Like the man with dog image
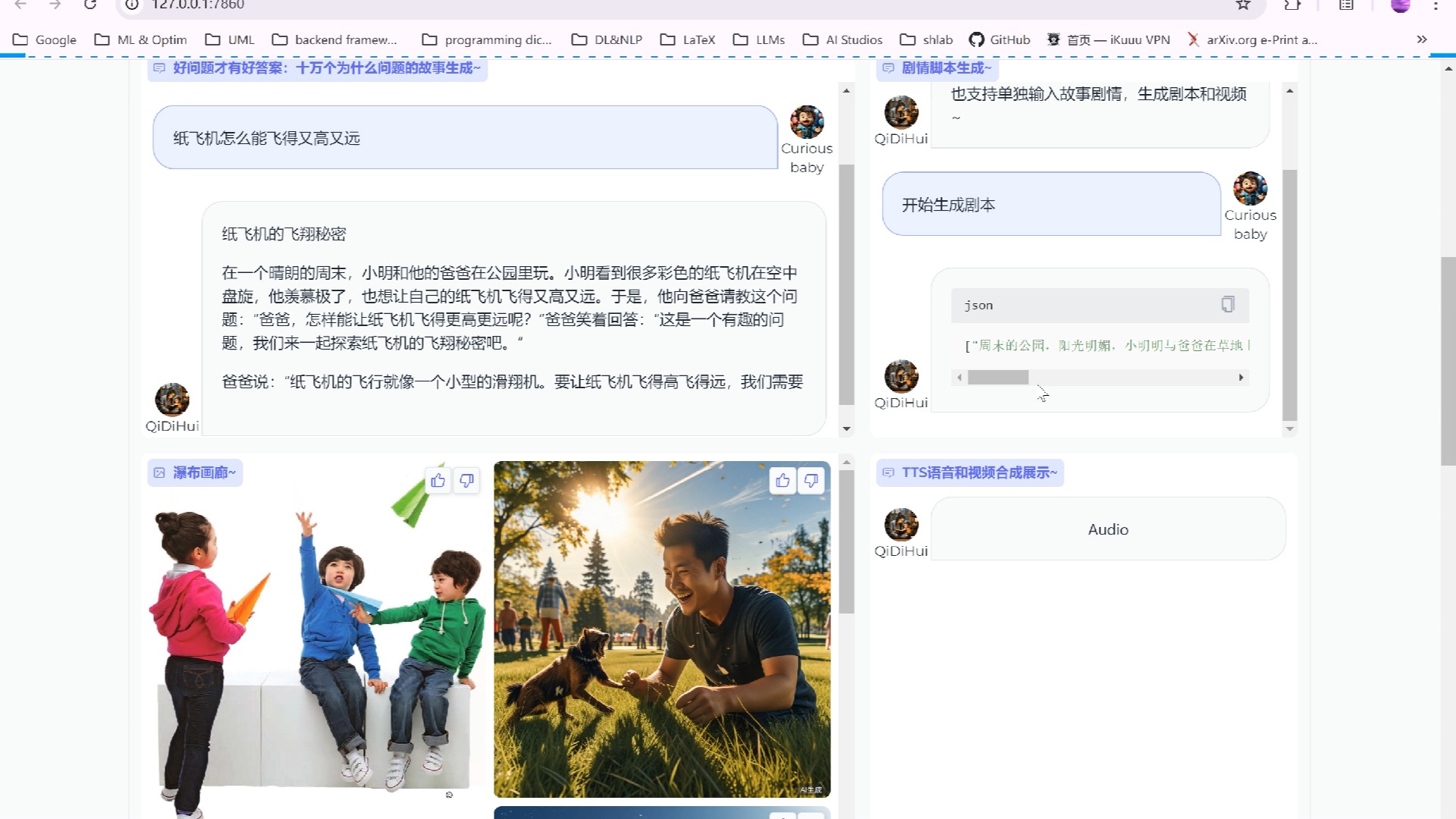This screenshot has height=819, width=1456. click(x=783, y=480)
